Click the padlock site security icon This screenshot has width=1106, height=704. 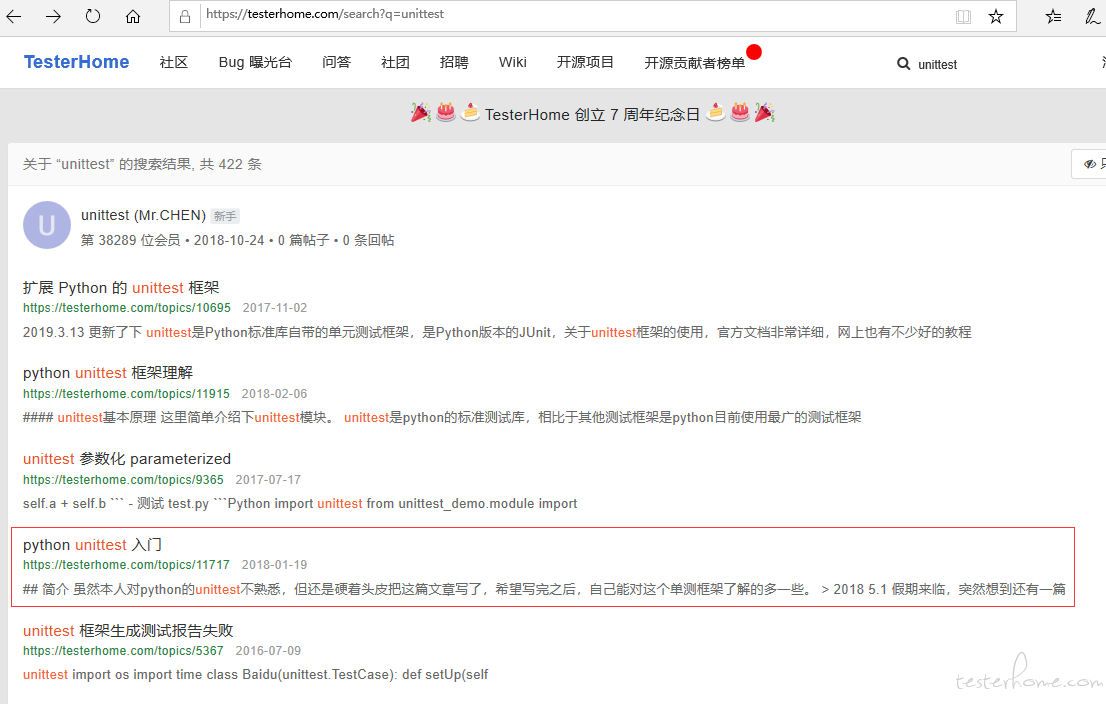coord(185,17)
